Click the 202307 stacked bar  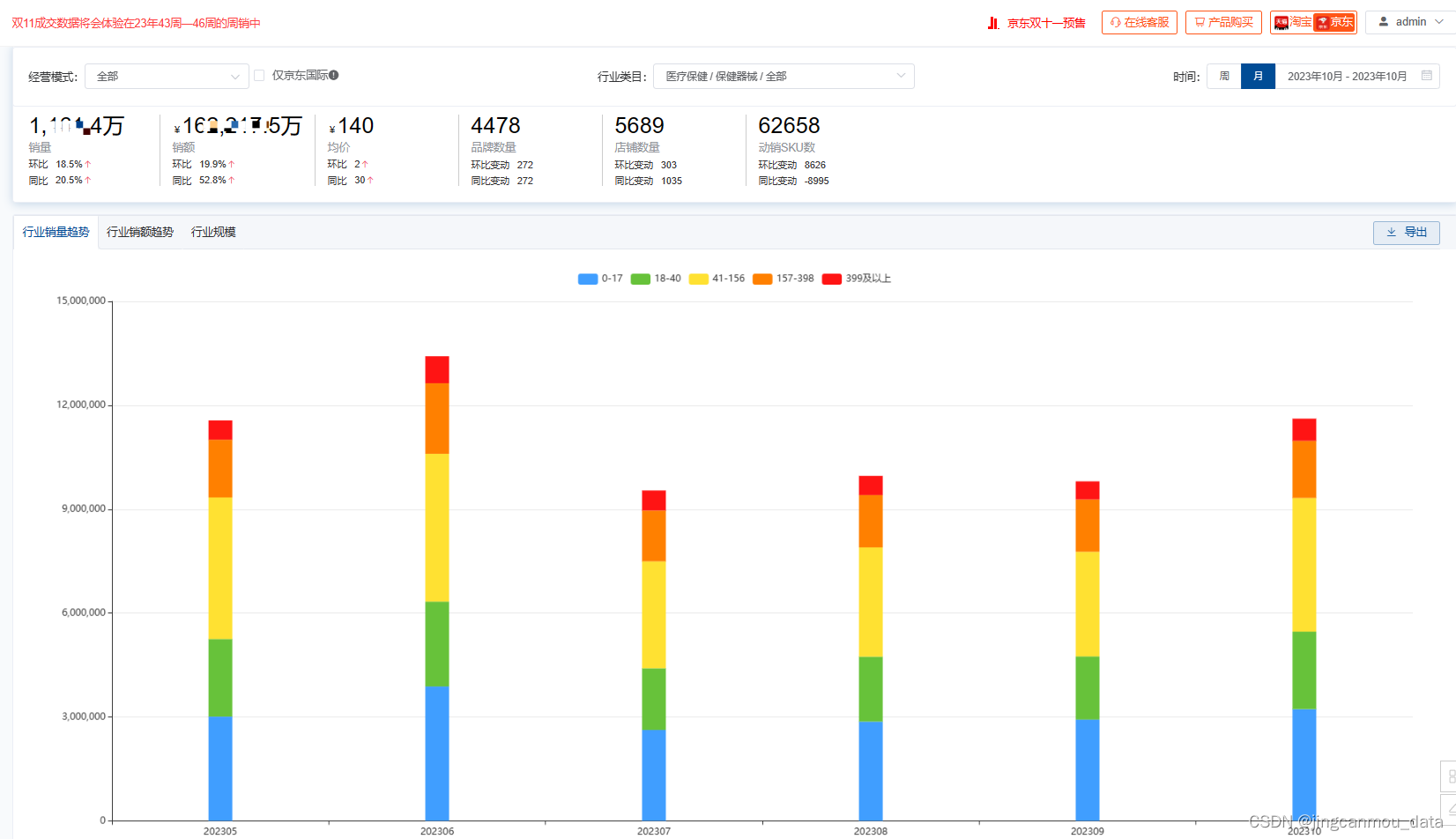[x=654, y=655]
